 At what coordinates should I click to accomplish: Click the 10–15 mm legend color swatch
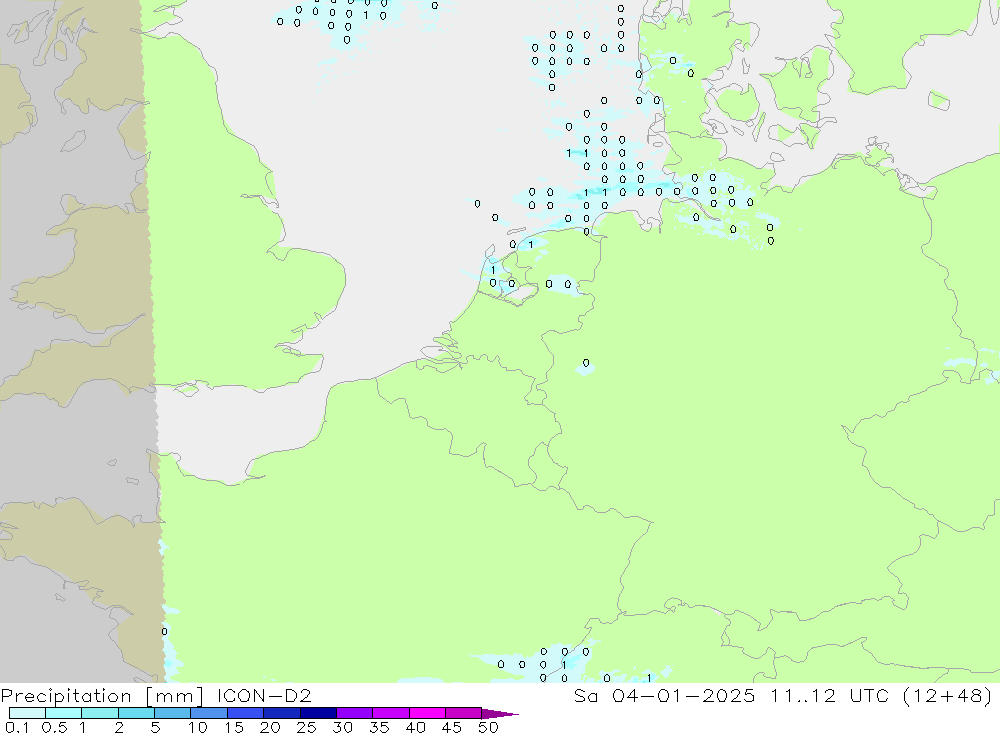209,713
